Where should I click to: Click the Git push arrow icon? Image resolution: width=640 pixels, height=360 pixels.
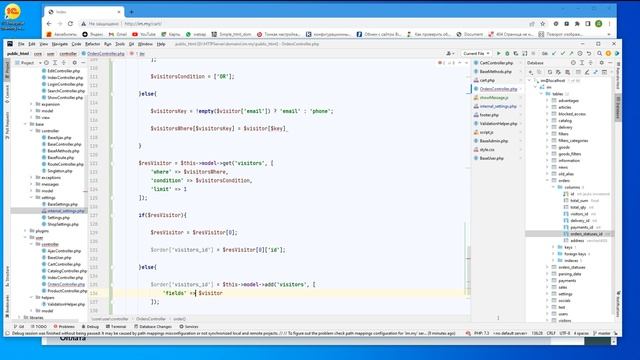tap(571, 53)
